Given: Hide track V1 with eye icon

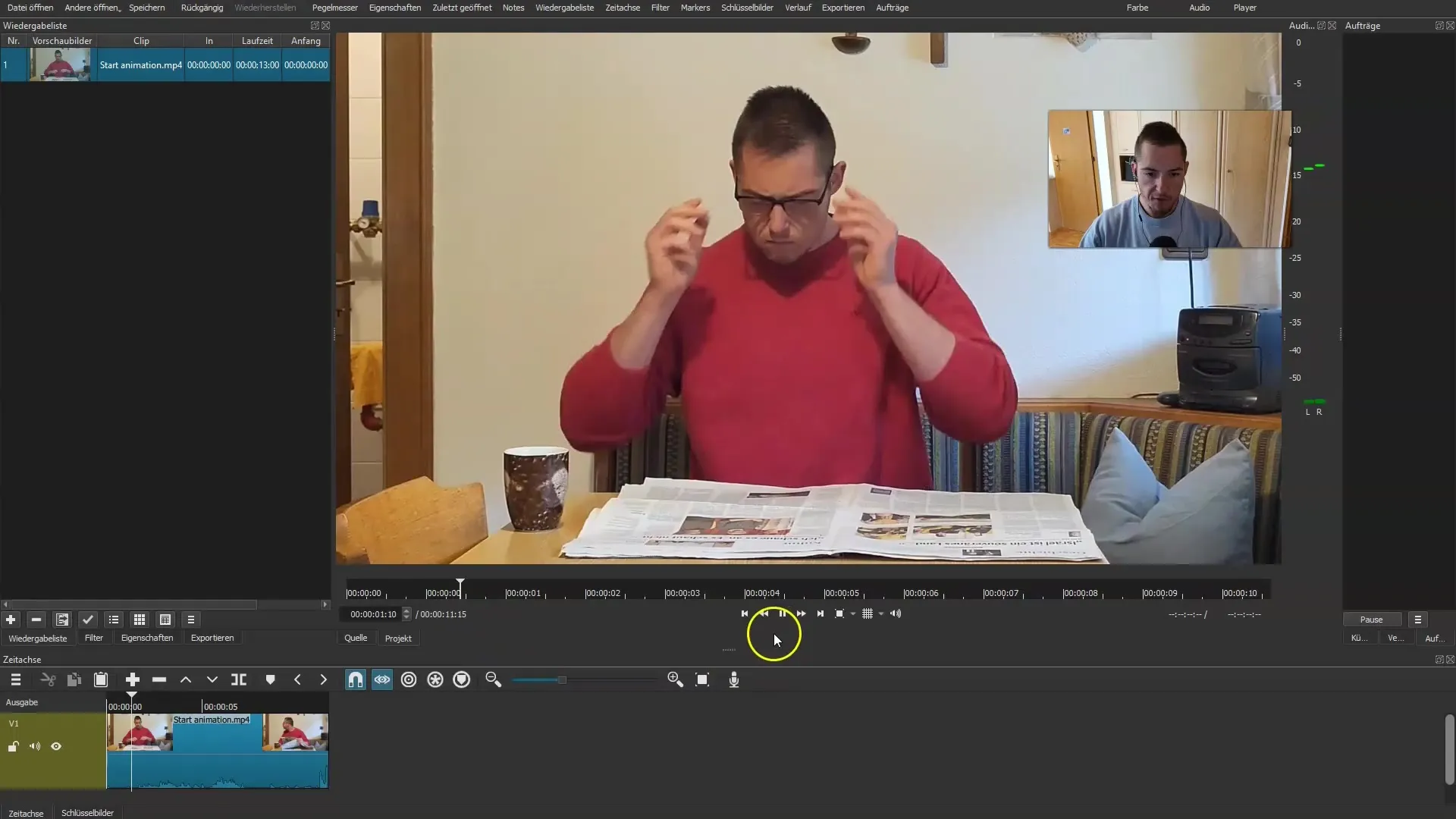Looking at the screenshot, I should [x=56, y=747].
